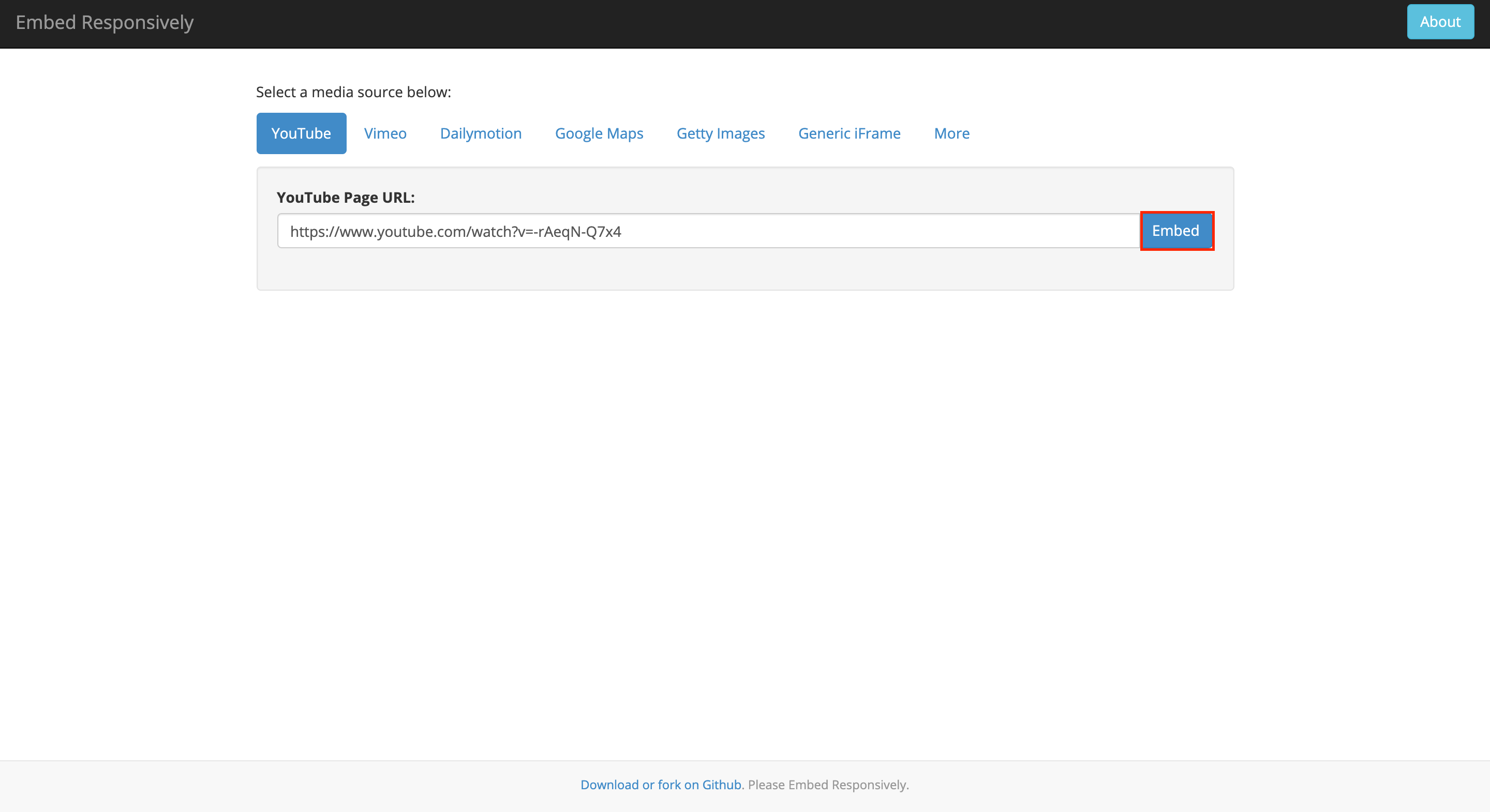Expand the More media sources dropdown
The height and width of the screenshot is (812, 1490).
click(x=951, y=133)
